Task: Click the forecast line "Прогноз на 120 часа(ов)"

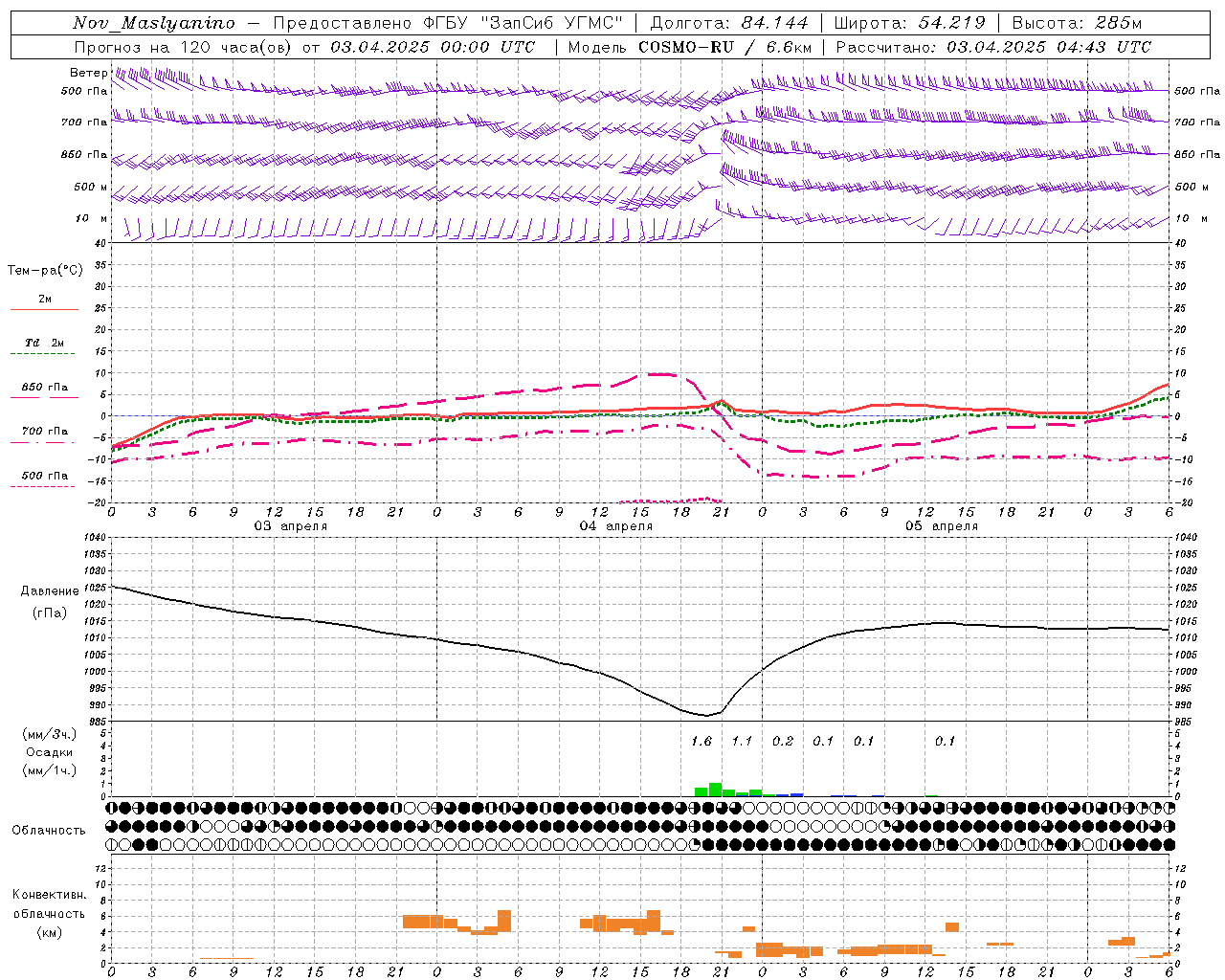Action: point(185,47)
